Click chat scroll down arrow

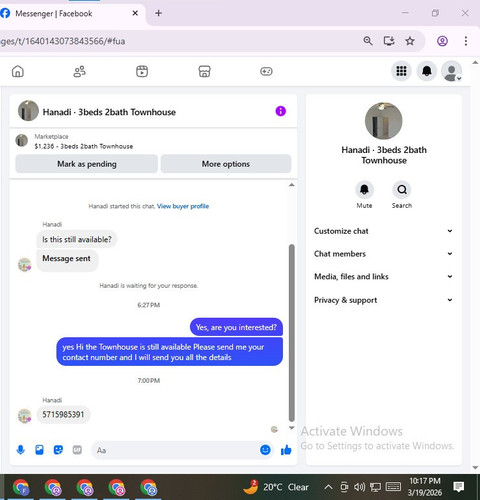pyautogui.click(x=292, y=428)
